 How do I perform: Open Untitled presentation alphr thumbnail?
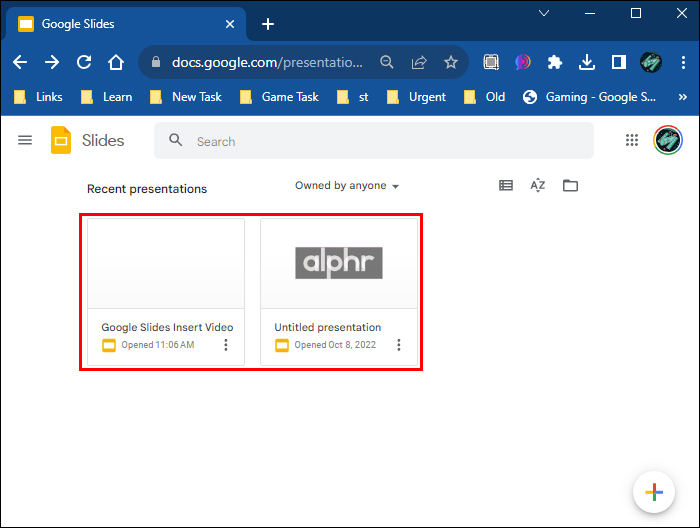tap(339, 263)
